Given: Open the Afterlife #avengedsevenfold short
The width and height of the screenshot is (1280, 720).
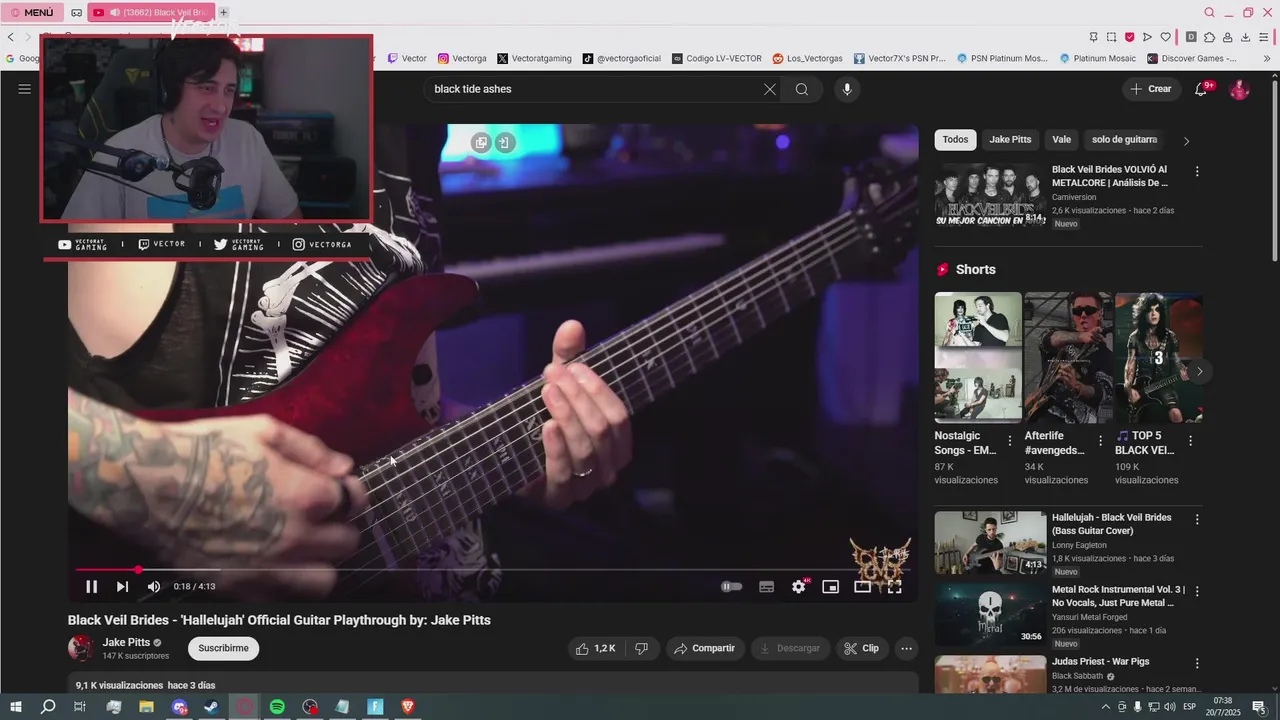Looking at the screenshot, I should [x=1068, y=357].
